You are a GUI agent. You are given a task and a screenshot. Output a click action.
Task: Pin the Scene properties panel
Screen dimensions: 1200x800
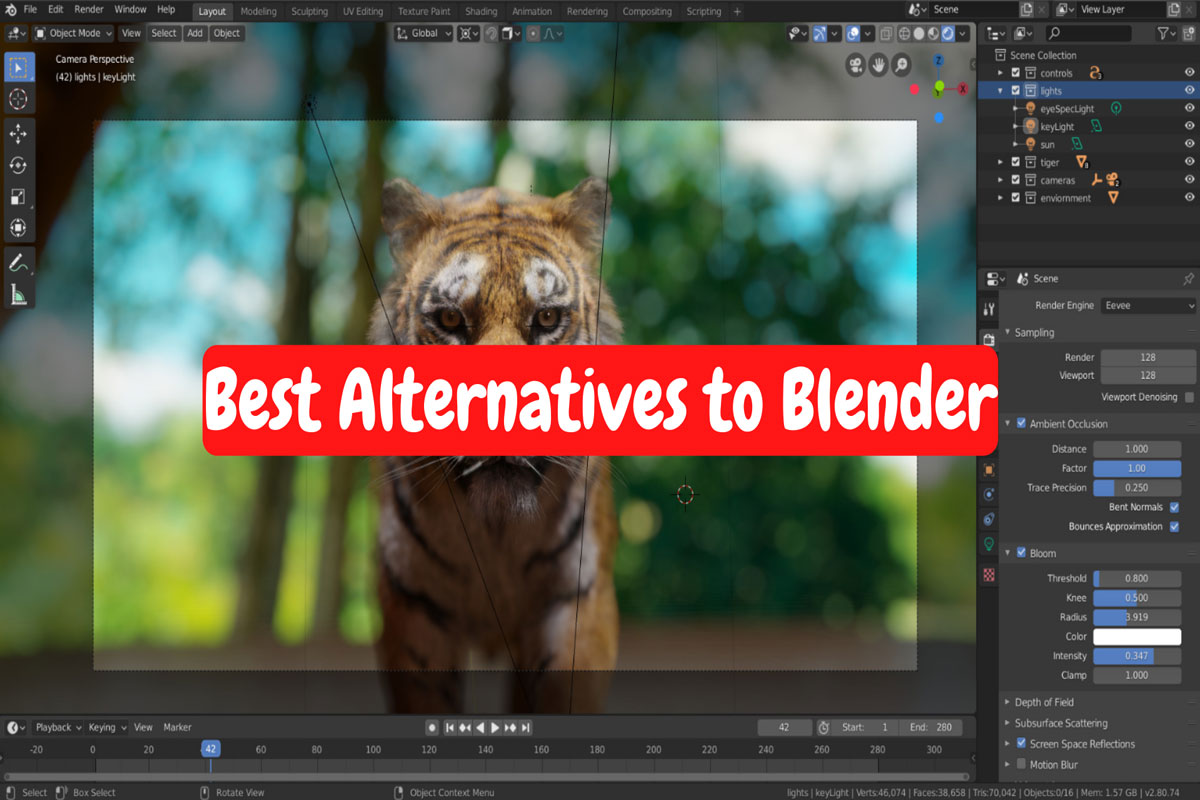1188,279
